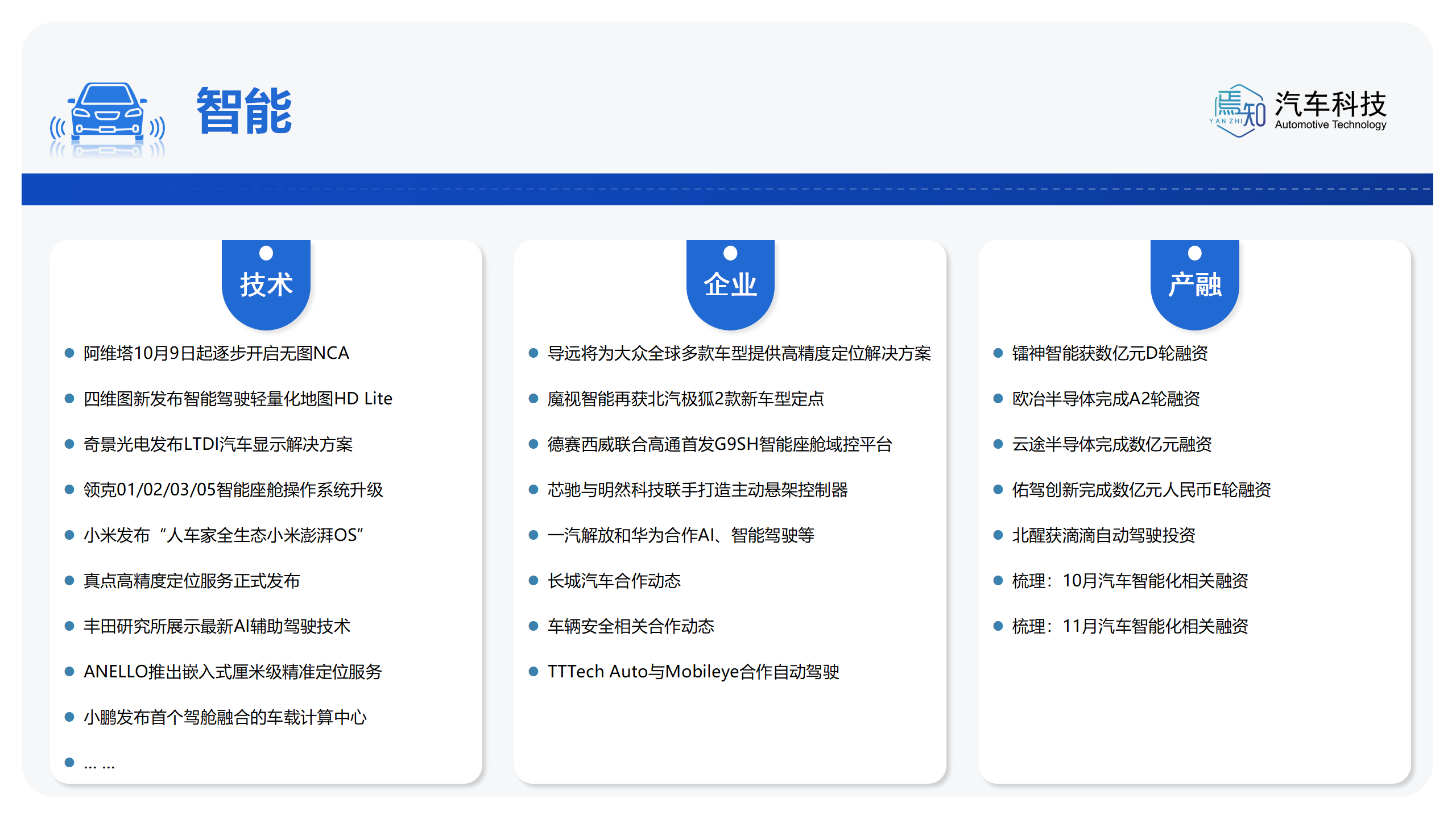Open ANELLO推出嵌入式厘米级精准定位服务

point(233,672)
